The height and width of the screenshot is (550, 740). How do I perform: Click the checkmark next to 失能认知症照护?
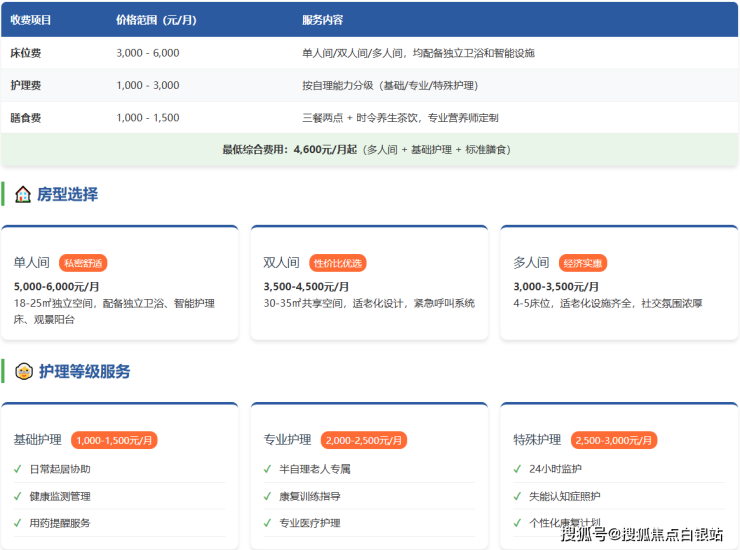coord(518,496)
